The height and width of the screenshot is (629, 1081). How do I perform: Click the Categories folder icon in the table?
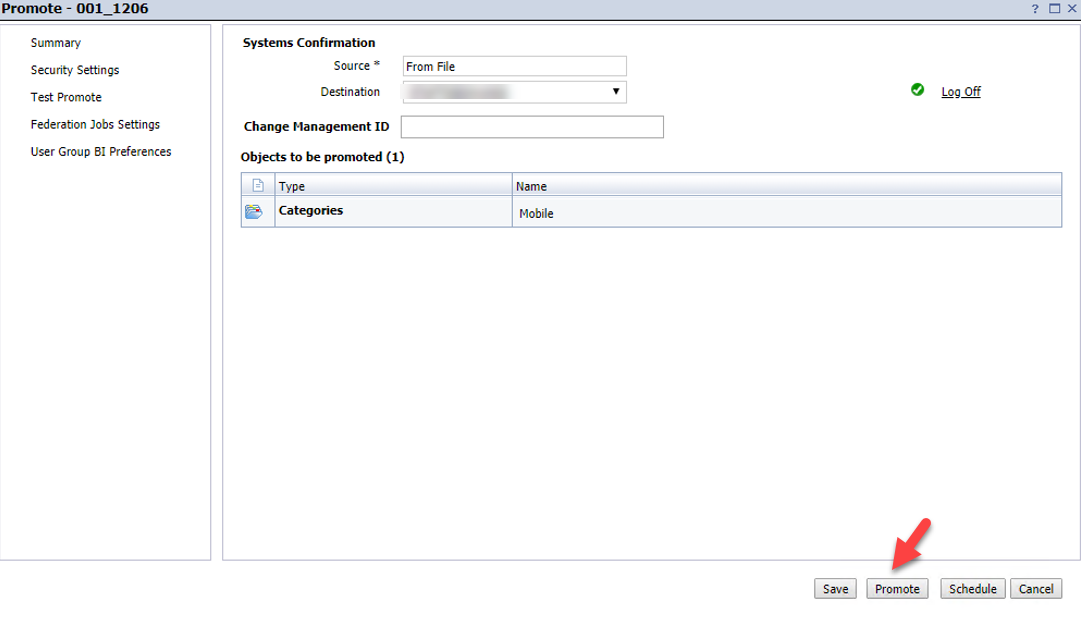point(256,210)
